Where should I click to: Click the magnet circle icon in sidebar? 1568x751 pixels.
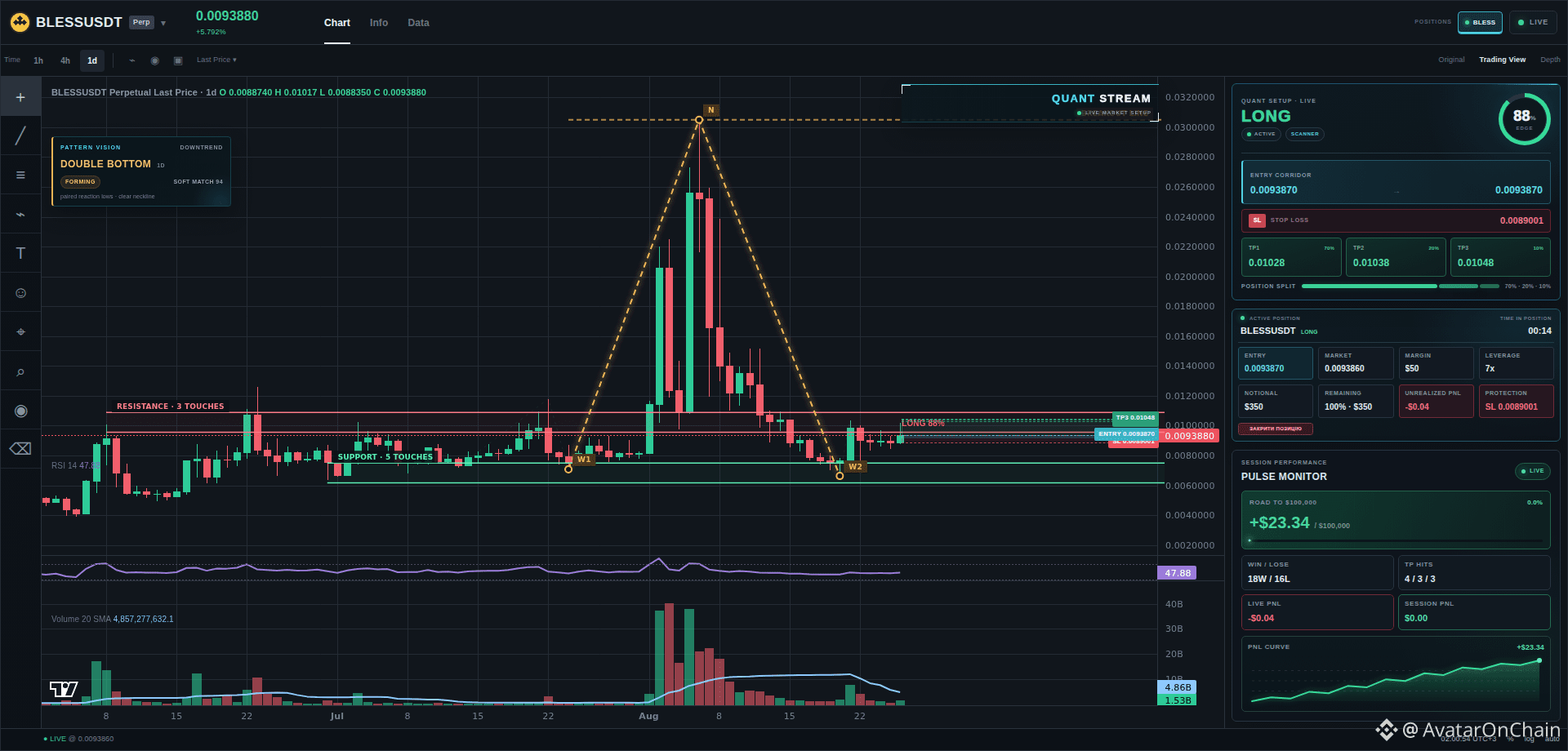(x=20, y=411)
